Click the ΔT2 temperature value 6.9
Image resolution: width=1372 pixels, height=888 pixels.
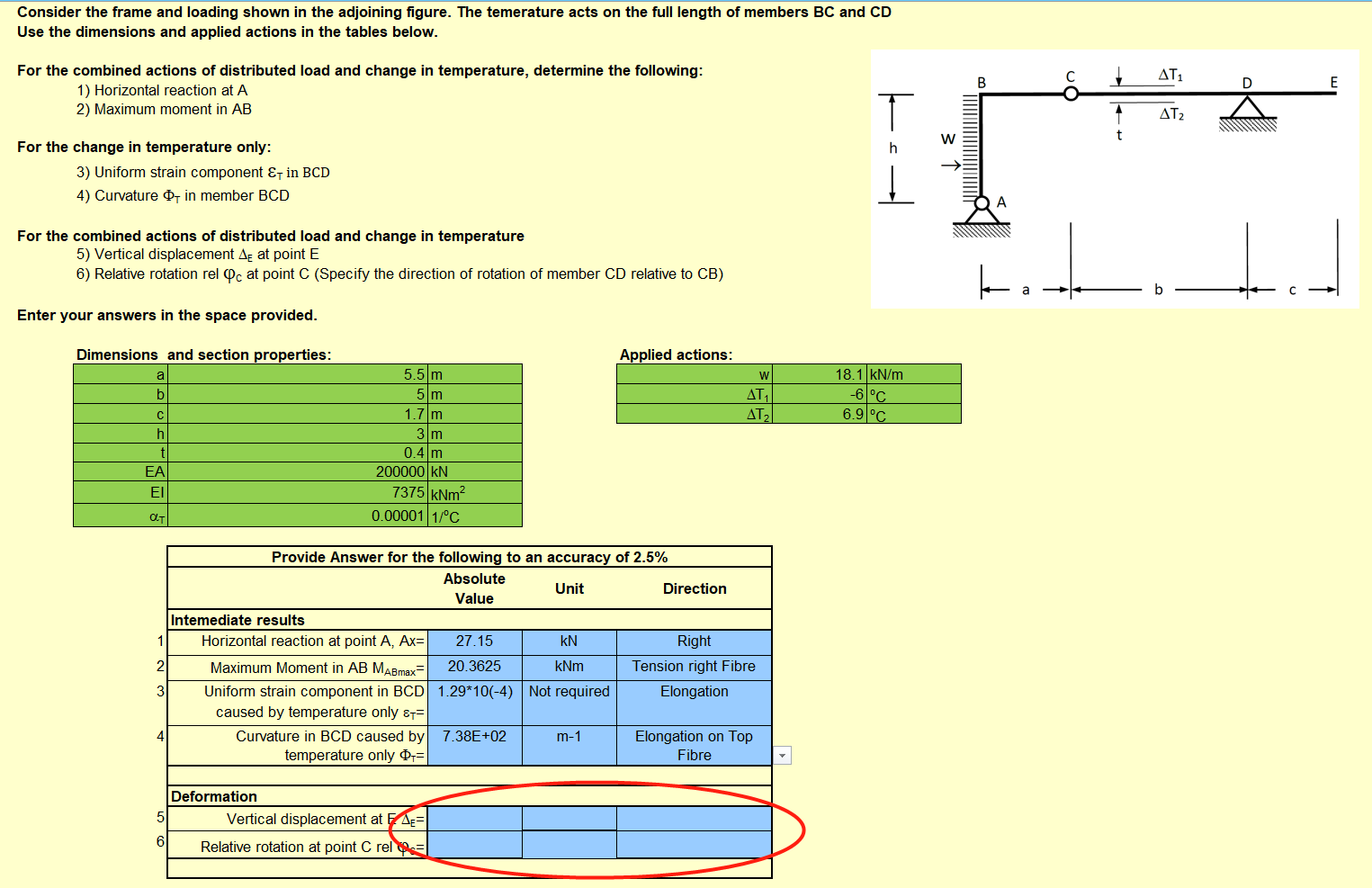tap(819, 413)
